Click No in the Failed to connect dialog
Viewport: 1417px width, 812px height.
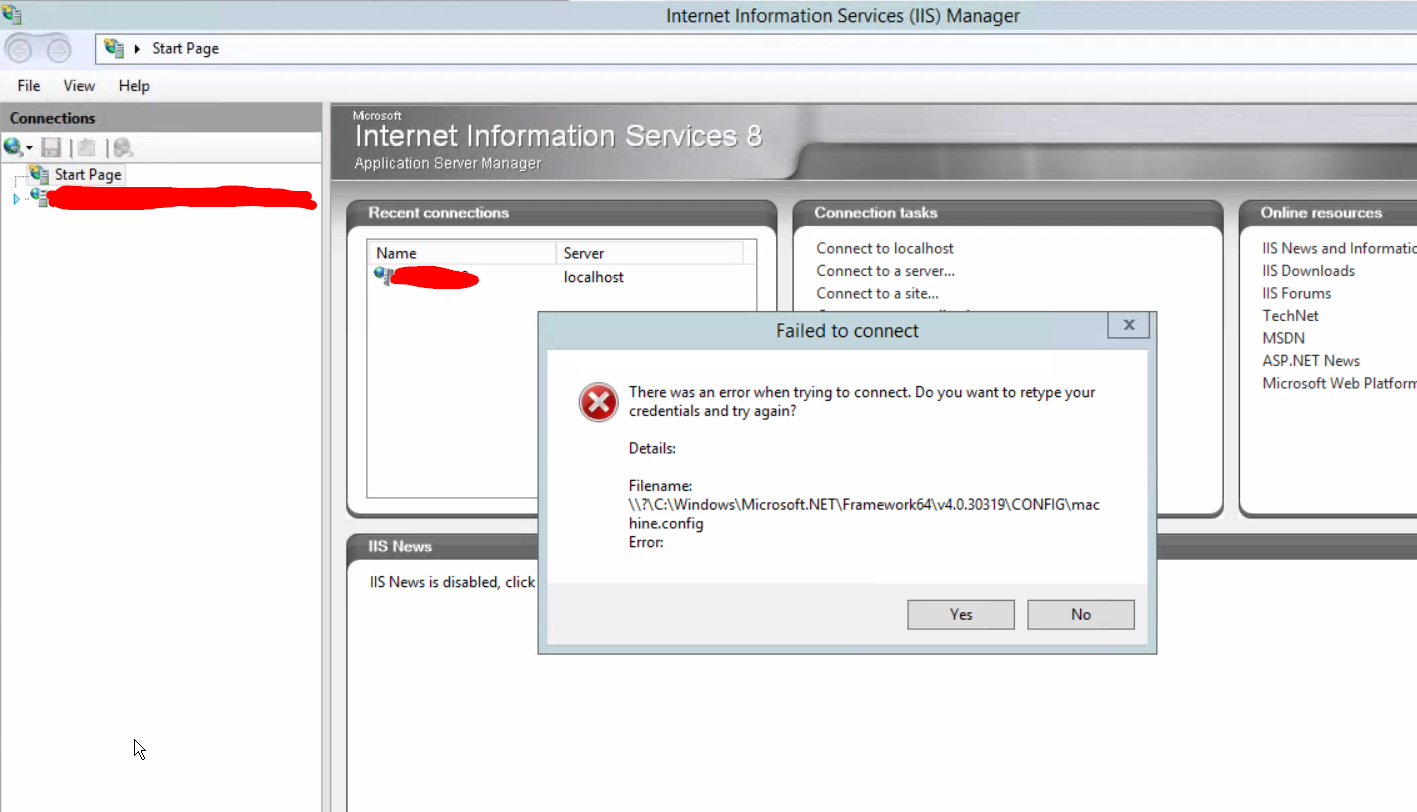(x=1080, y=614)
